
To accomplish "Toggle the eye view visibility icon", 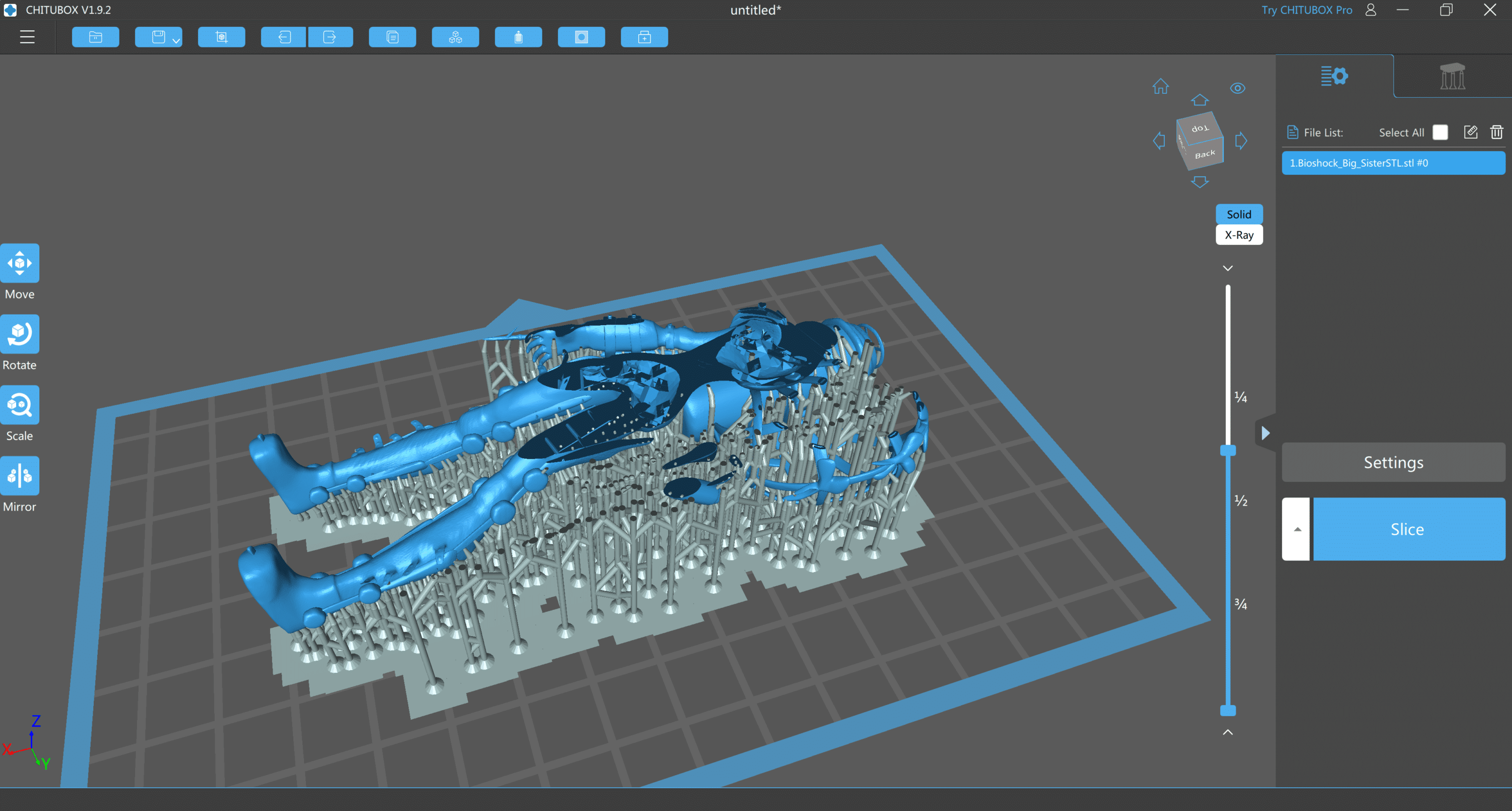I will [x=1237, y=88].
